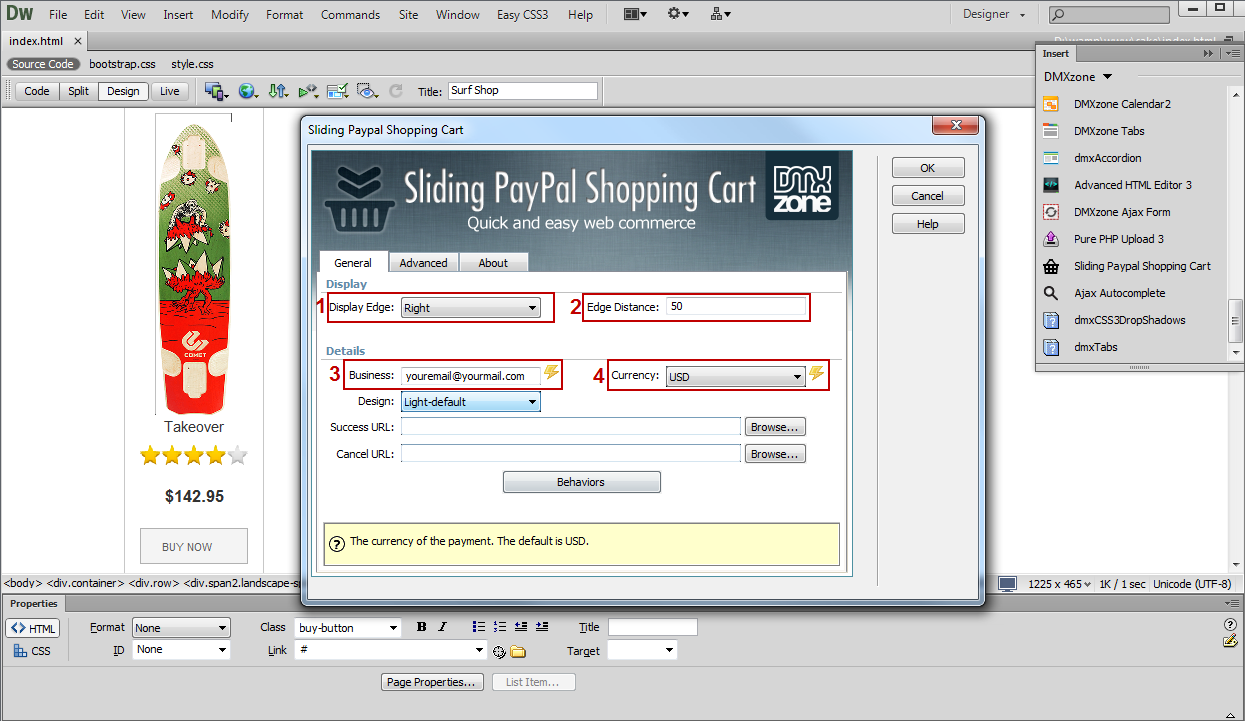Click the Behaviors button
Screen dimensions: 1245x721
581,482
